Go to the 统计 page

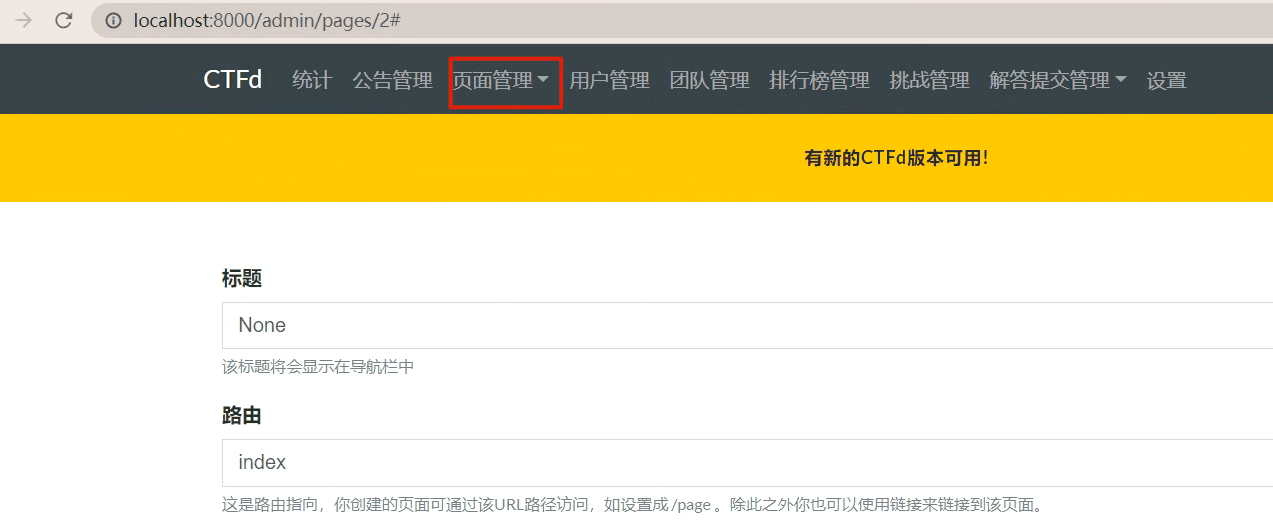coord(311,81)
